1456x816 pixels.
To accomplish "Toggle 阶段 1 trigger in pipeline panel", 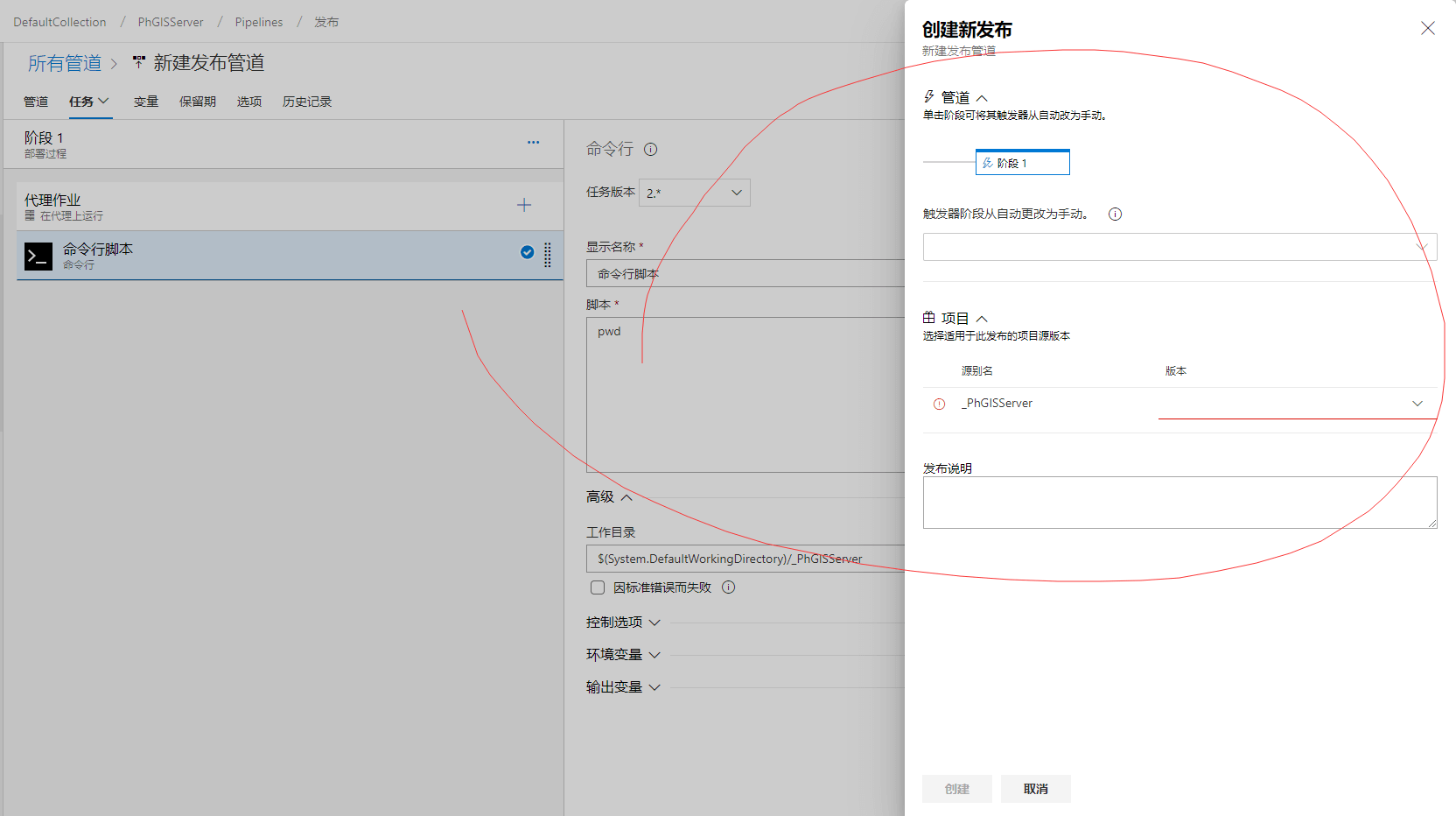I will coord(1022,163).
